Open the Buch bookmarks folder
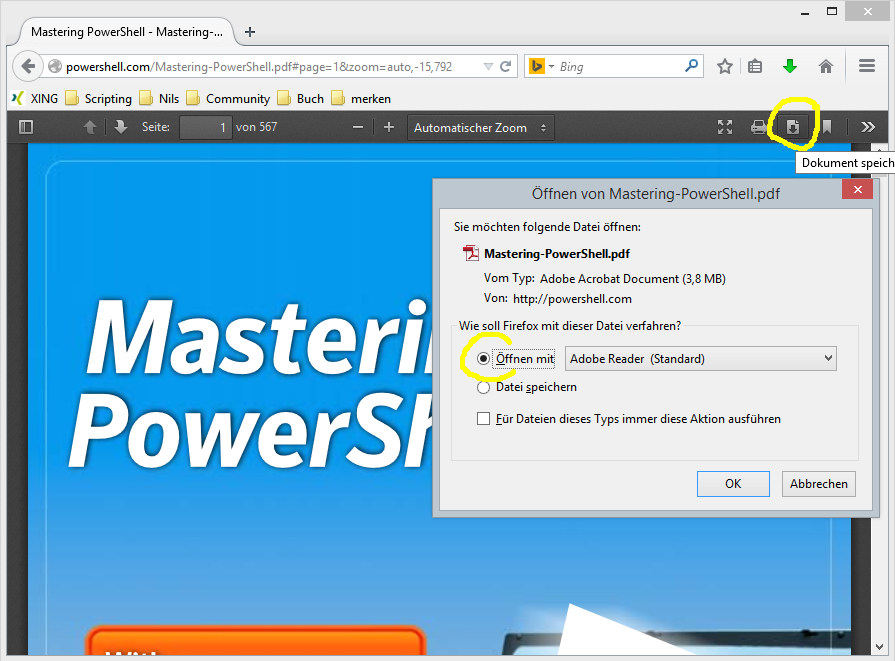895x661 pixels. [301, 99]
